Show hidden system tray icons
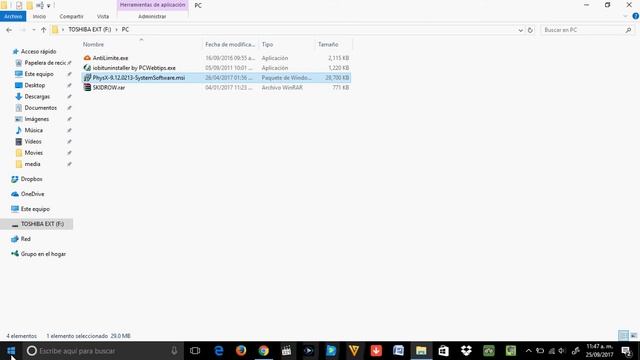This screenshot has height=360, width=640. tap(529, 351)
